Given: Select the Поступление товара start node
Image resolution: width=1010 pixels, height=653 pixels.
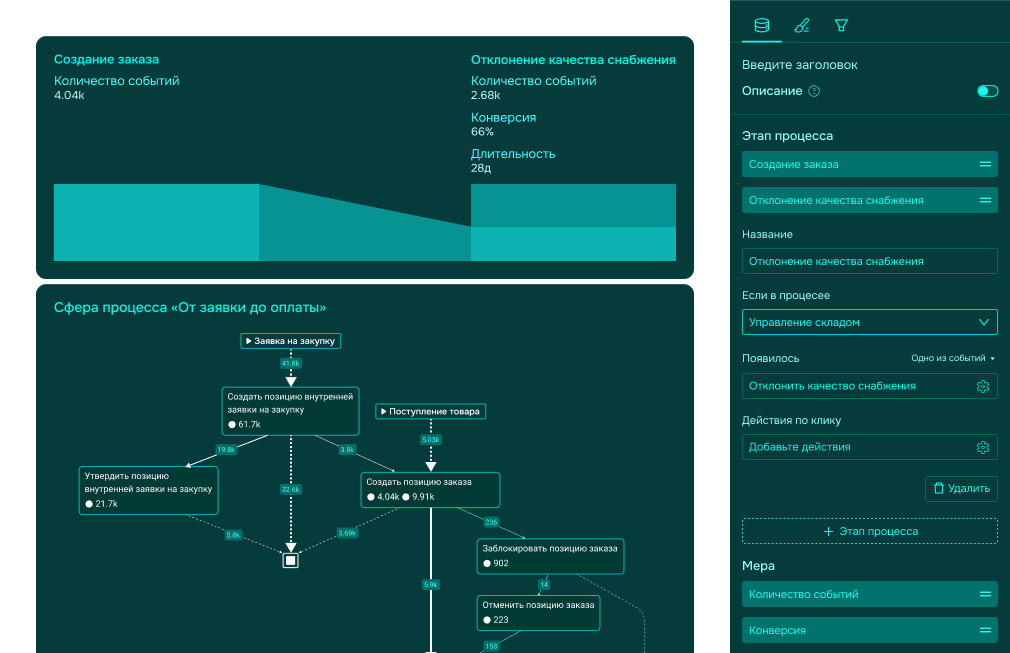Looking at the screenshot, I should point(430,411).
